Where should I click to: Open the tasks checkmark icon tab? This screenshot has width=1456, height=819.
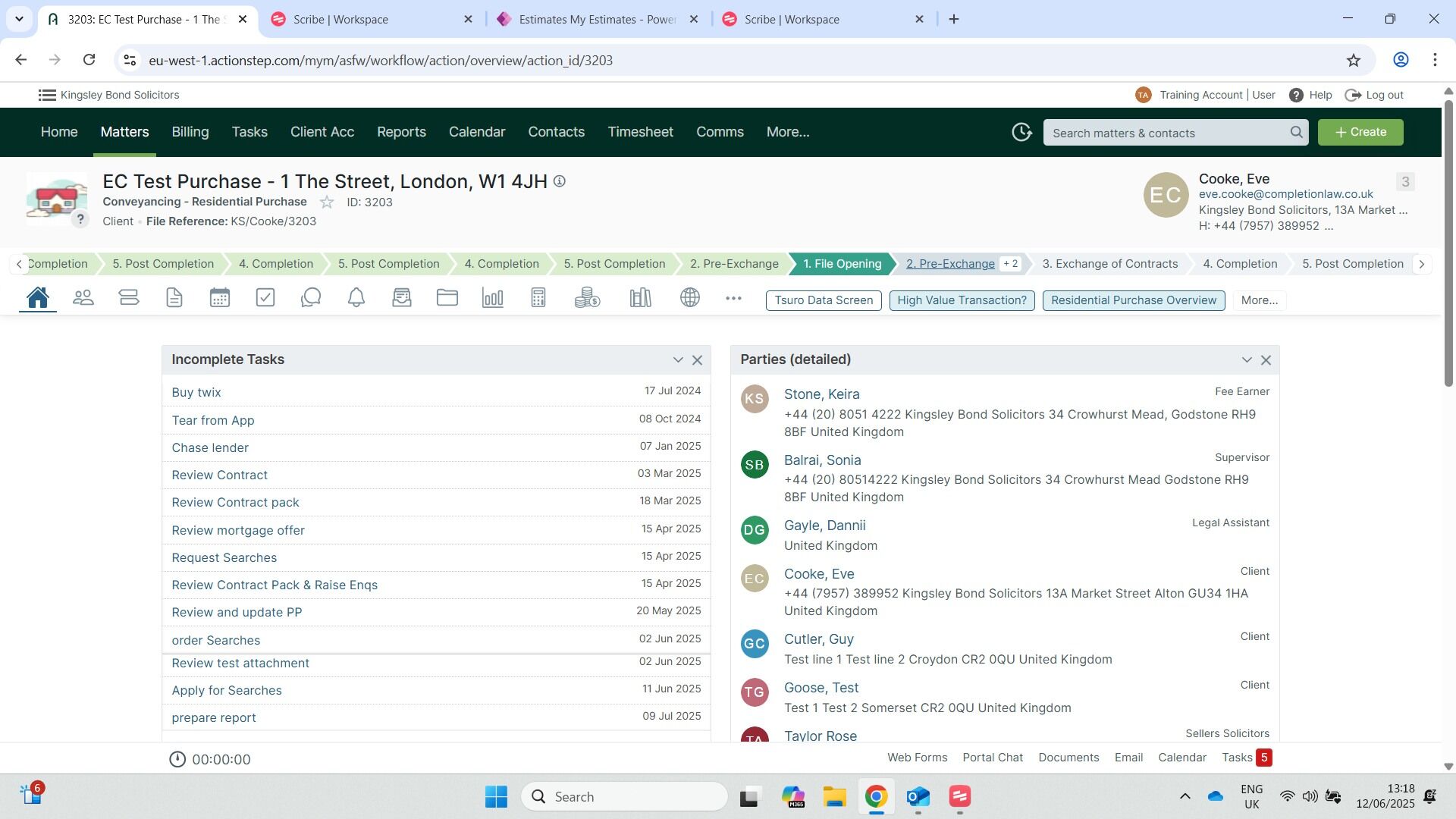265,298
